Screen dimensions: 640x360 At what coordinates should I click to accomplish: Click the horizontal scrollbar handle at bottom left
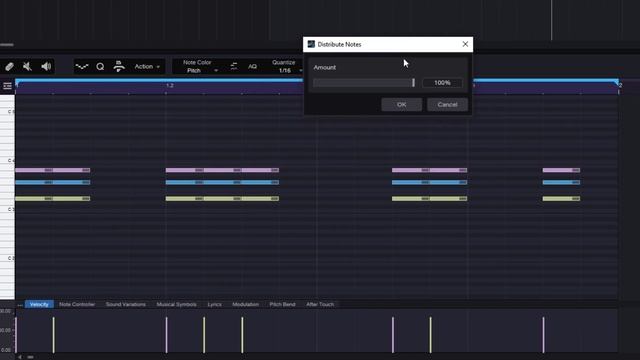click(x=30, y=357)
